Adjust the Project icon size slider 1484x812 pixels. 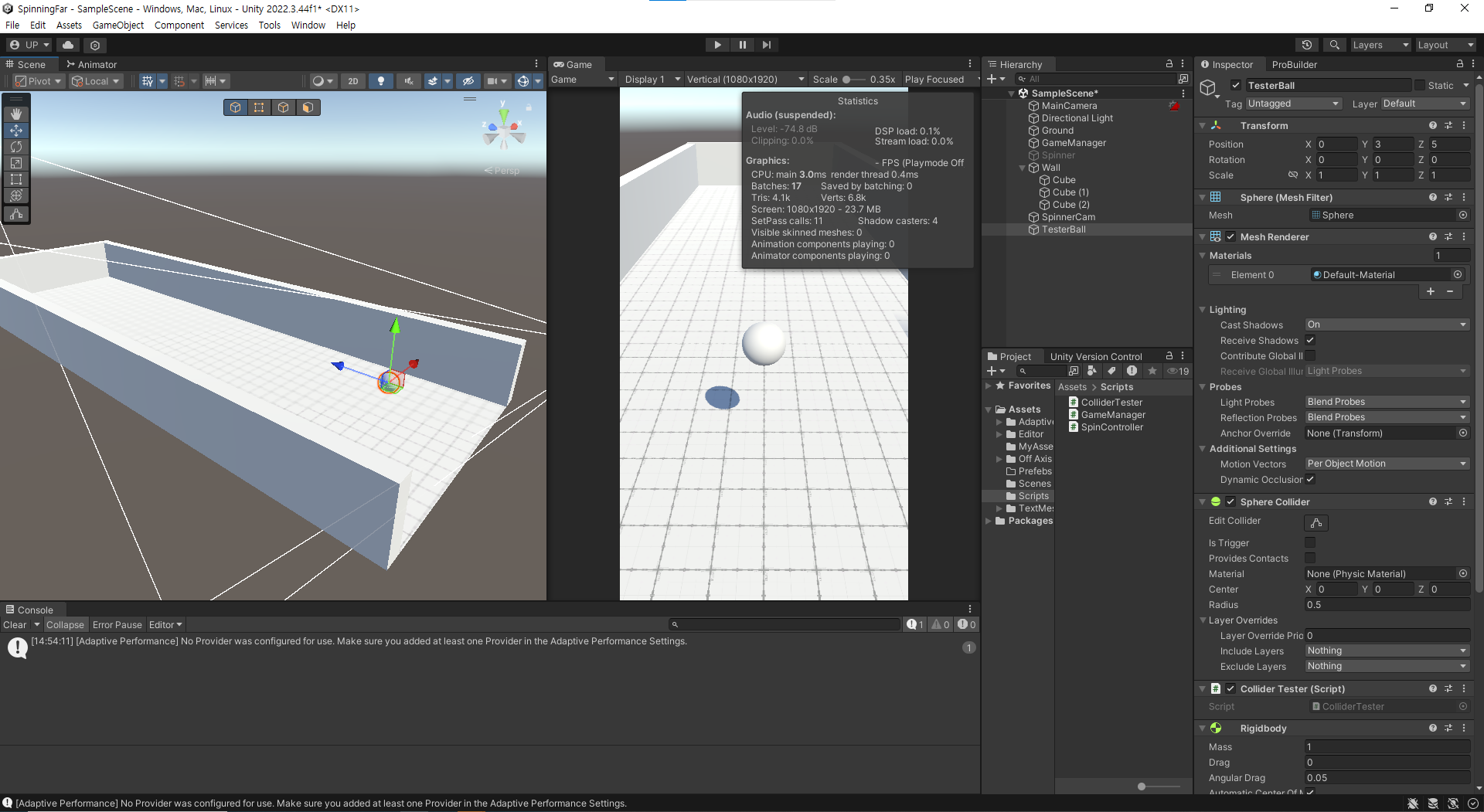click(x=1142, y=787)
